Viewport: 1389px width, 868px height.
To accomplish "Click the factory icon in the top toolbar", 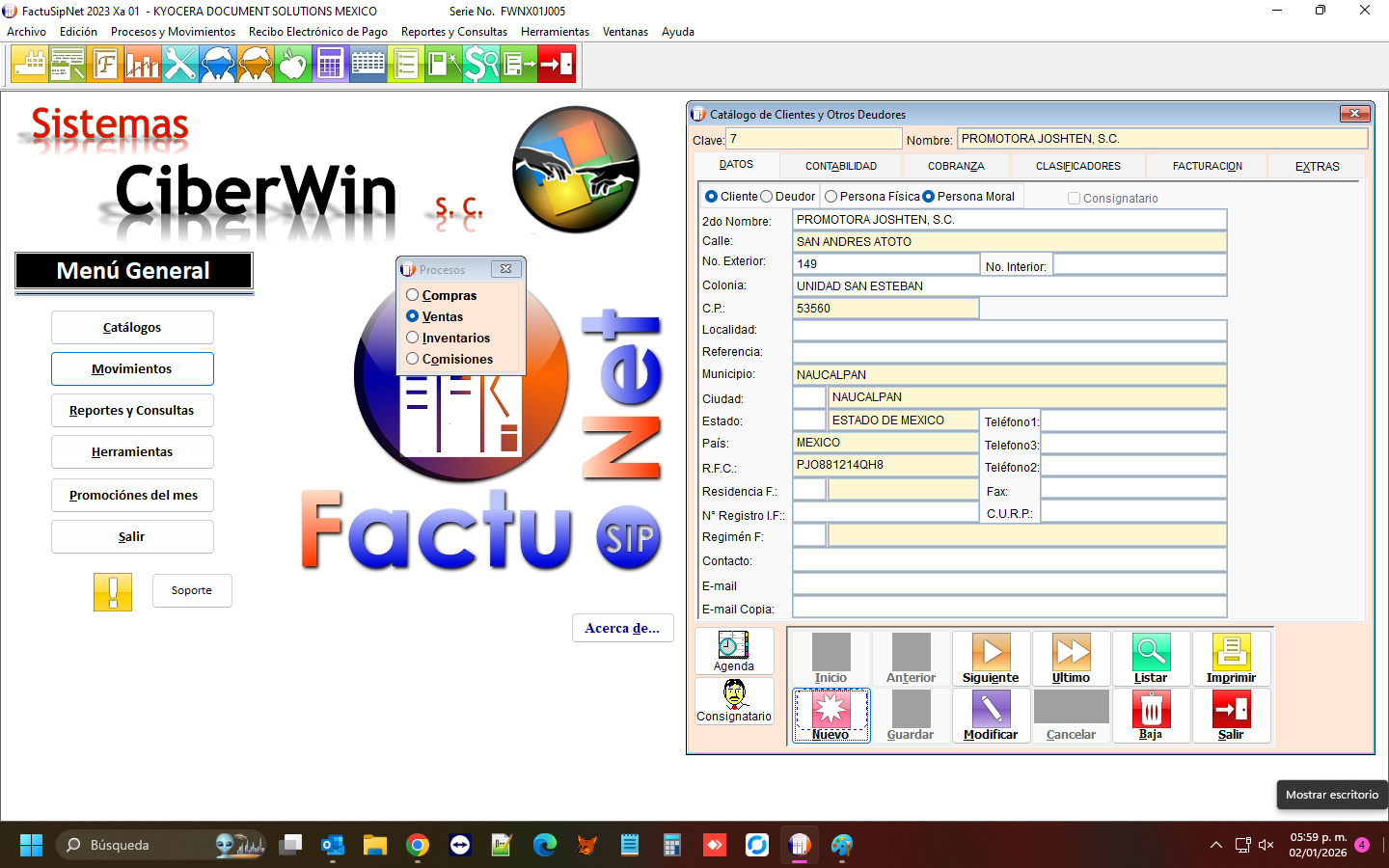I will (29, 65).
